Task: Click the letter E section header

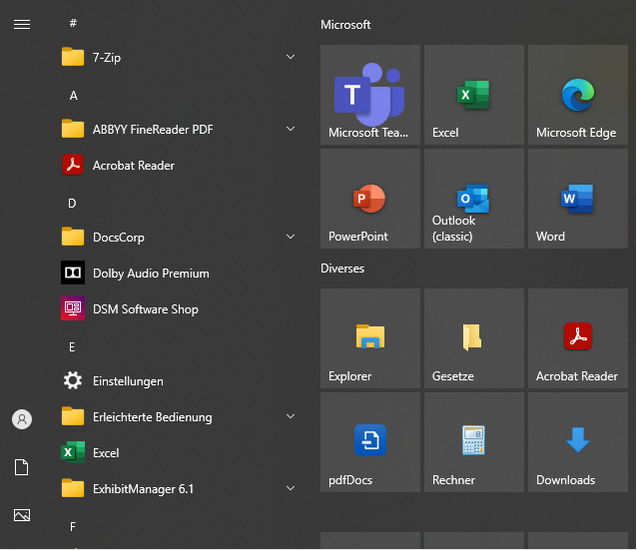Action: click(72, 347)
